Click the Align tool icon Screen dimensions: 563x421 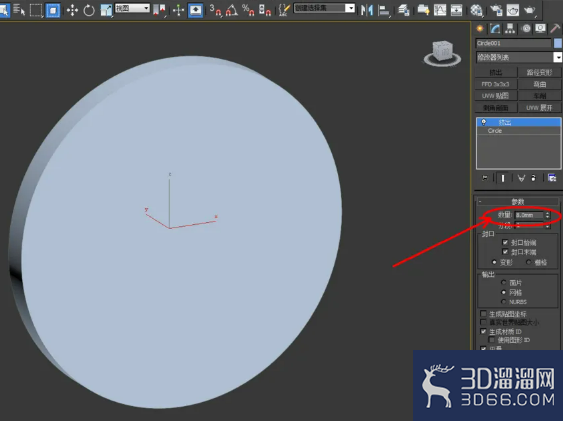click(x=384, y=10)
